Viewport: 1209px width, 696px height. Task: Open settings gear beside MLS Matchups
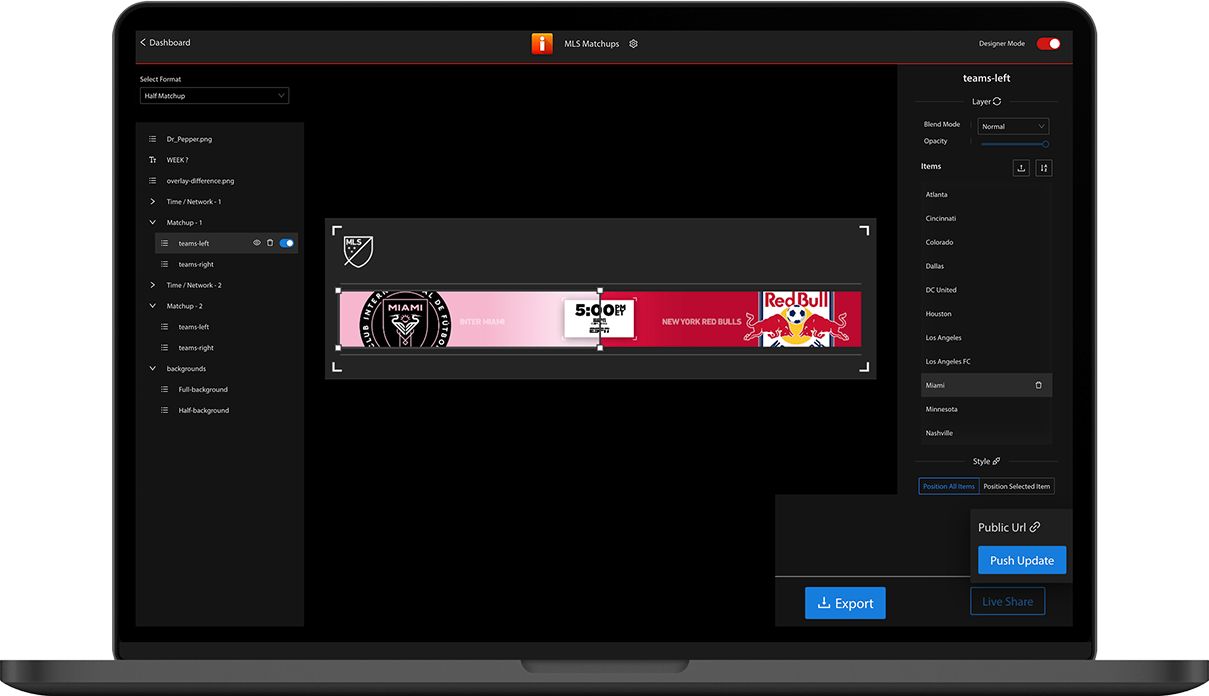pos(633,44)
